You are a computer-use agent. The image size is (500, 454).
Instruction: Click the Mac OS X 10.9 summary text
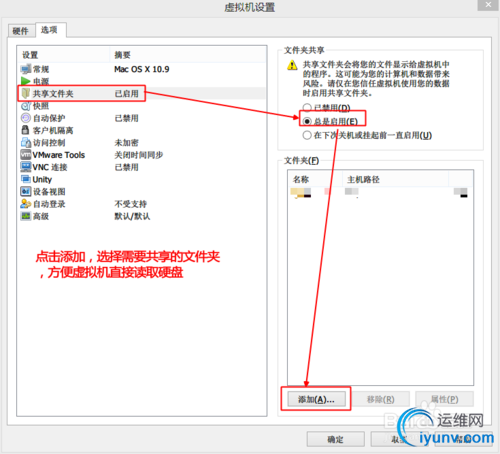click(142, 69)
